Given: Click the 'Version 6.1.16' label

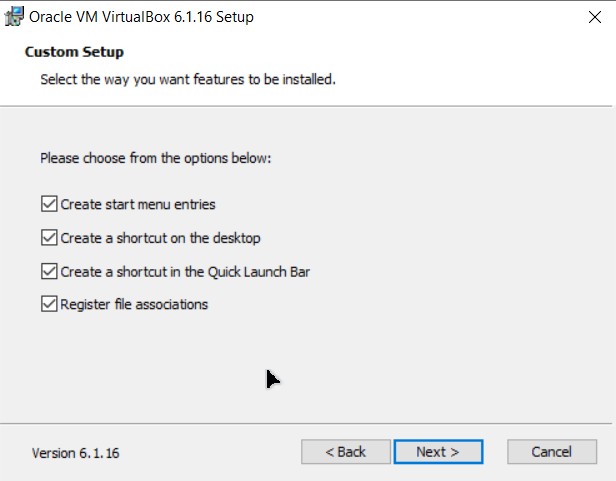Looking at the screenshot, I should [x=75, y=453].
